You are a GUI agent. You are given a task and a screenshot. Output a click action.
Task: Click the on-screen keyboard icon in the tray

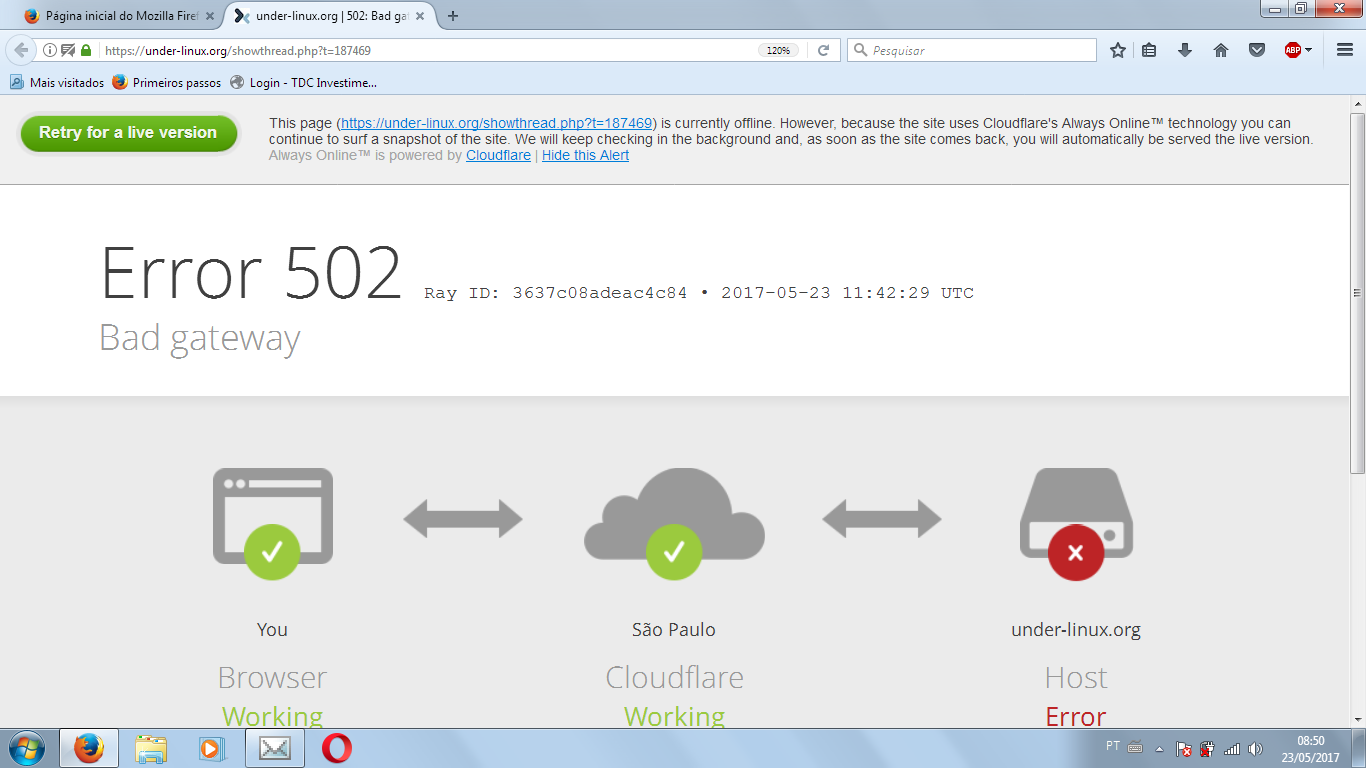point(1135,747)
